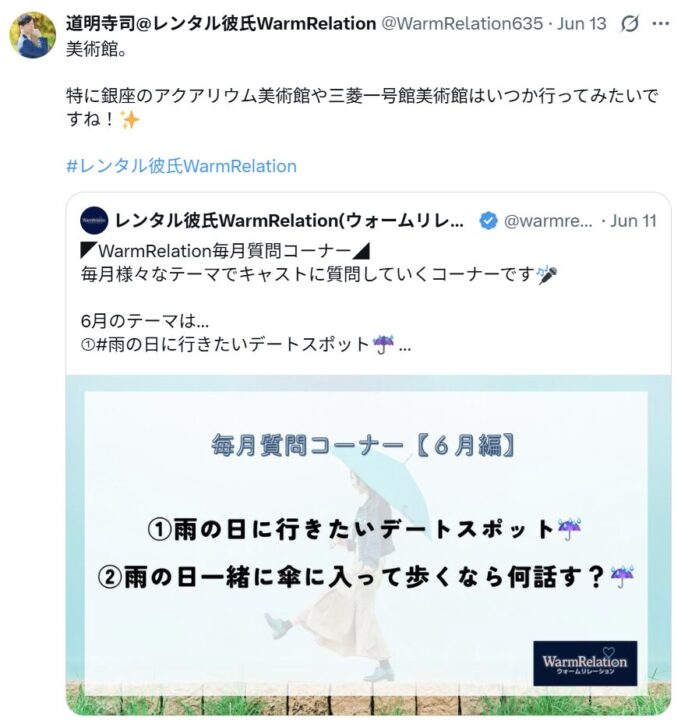The image size is (681, 720).
Task: Click the Grok circle-slash icon
Action: 629,23
